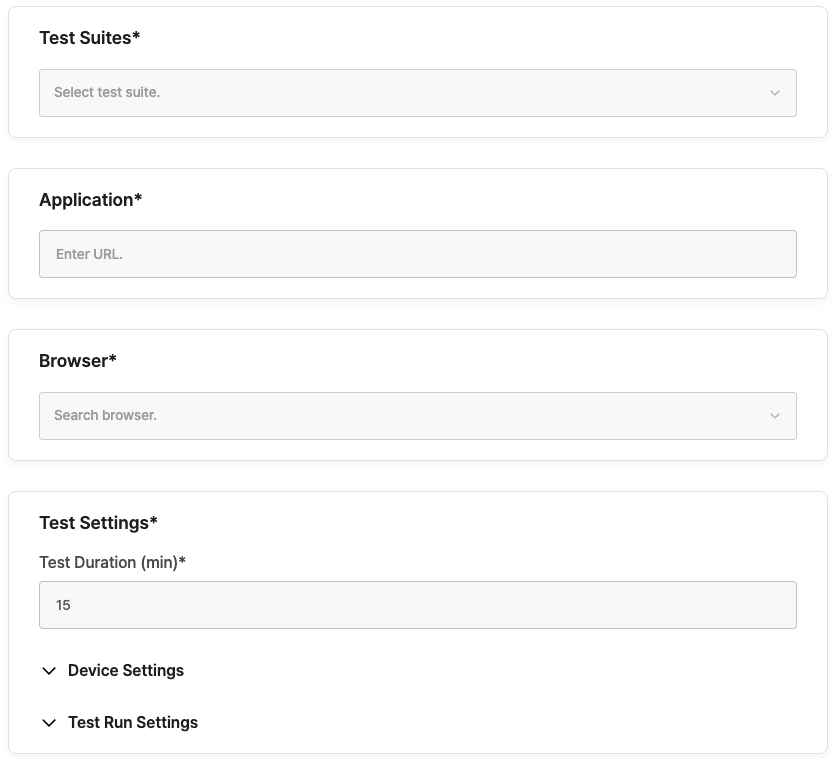
Task: Click the Application heading
Action: [90, 199]
